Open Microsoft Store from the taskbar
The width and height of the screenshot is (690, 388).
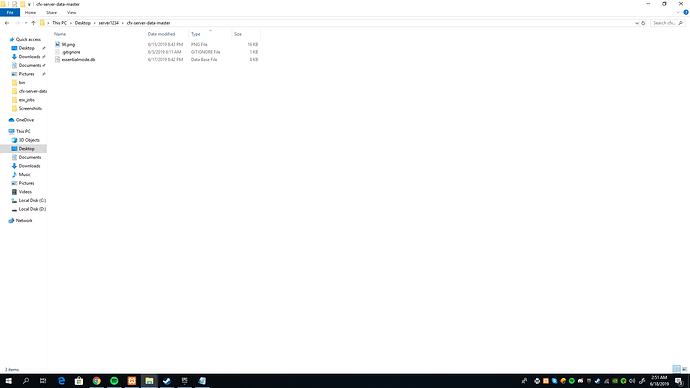point(79,381)
